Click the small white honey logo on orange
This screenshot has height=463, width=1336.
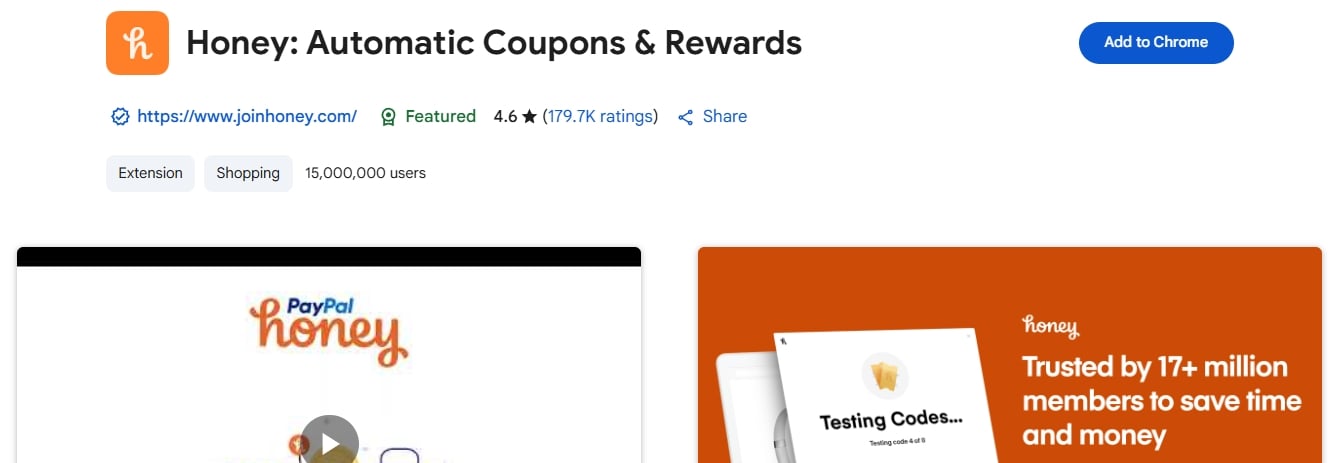tap(1050, 326)
